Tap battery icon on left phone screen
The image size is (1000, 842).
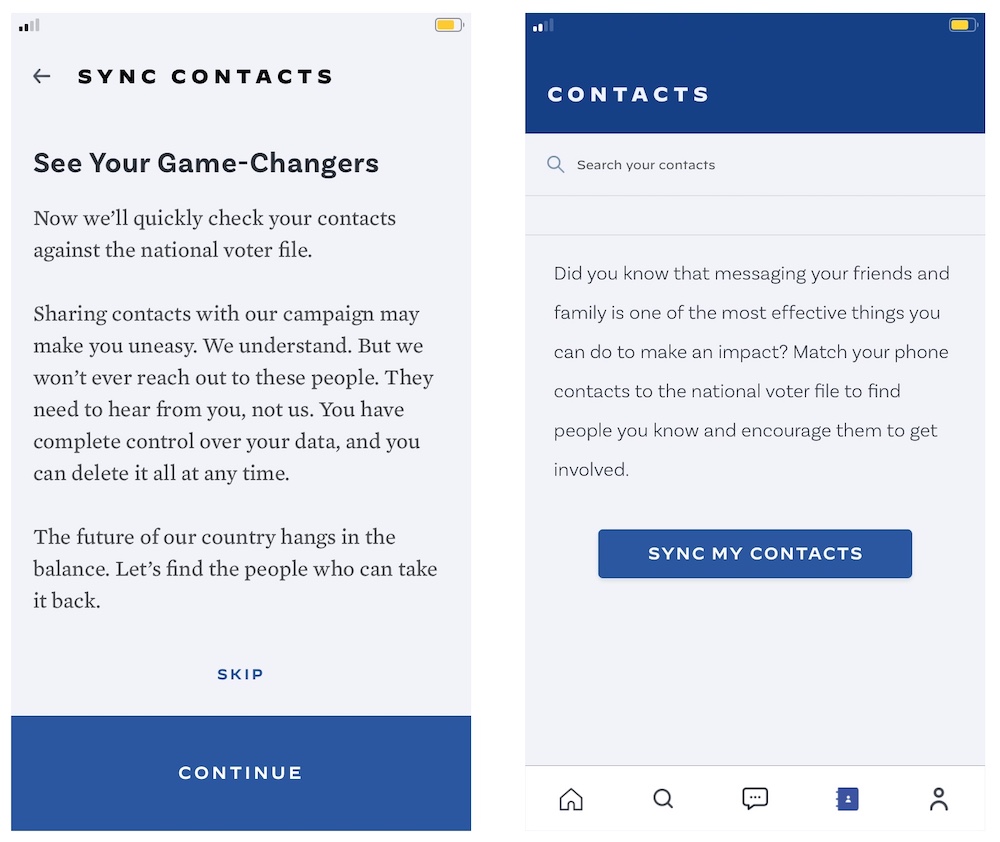click(x=448, y=25)
